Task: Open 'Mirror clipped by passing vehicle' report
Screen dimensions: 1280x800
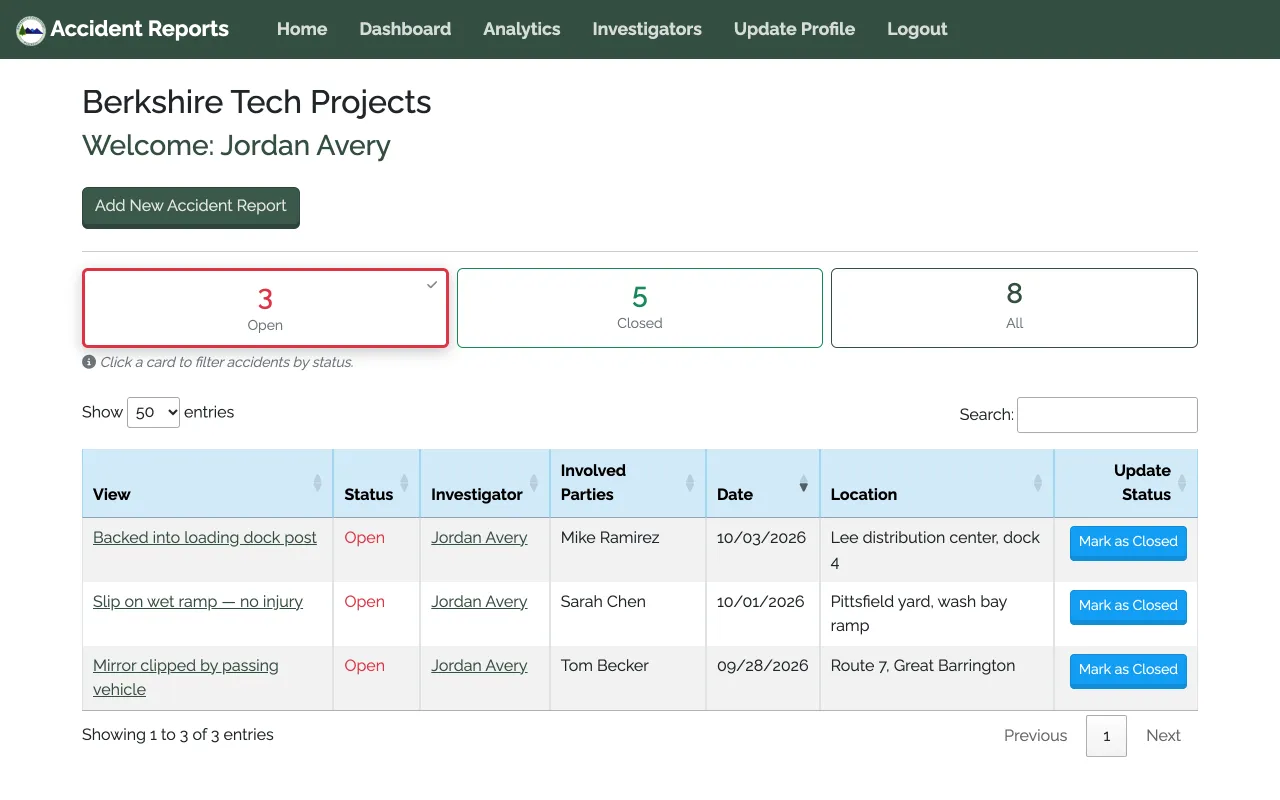Action: [x=186, y=677]
